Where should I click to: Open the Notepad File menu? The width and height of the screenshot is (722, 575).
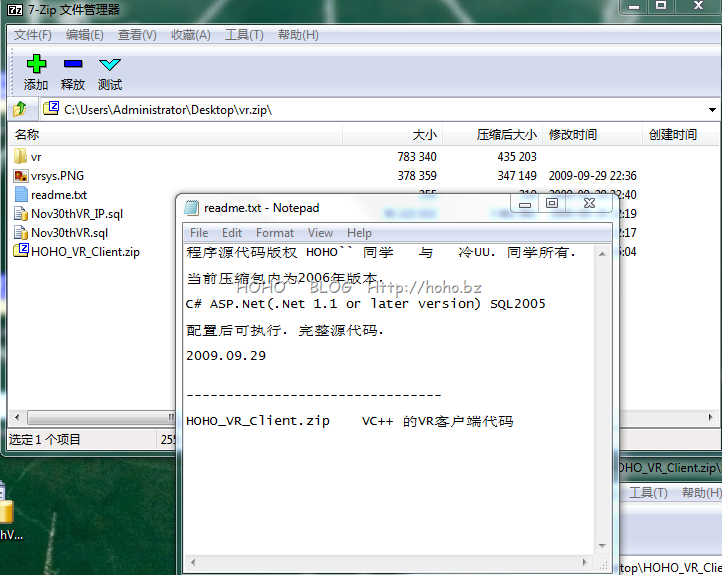[x=199, y=233]
